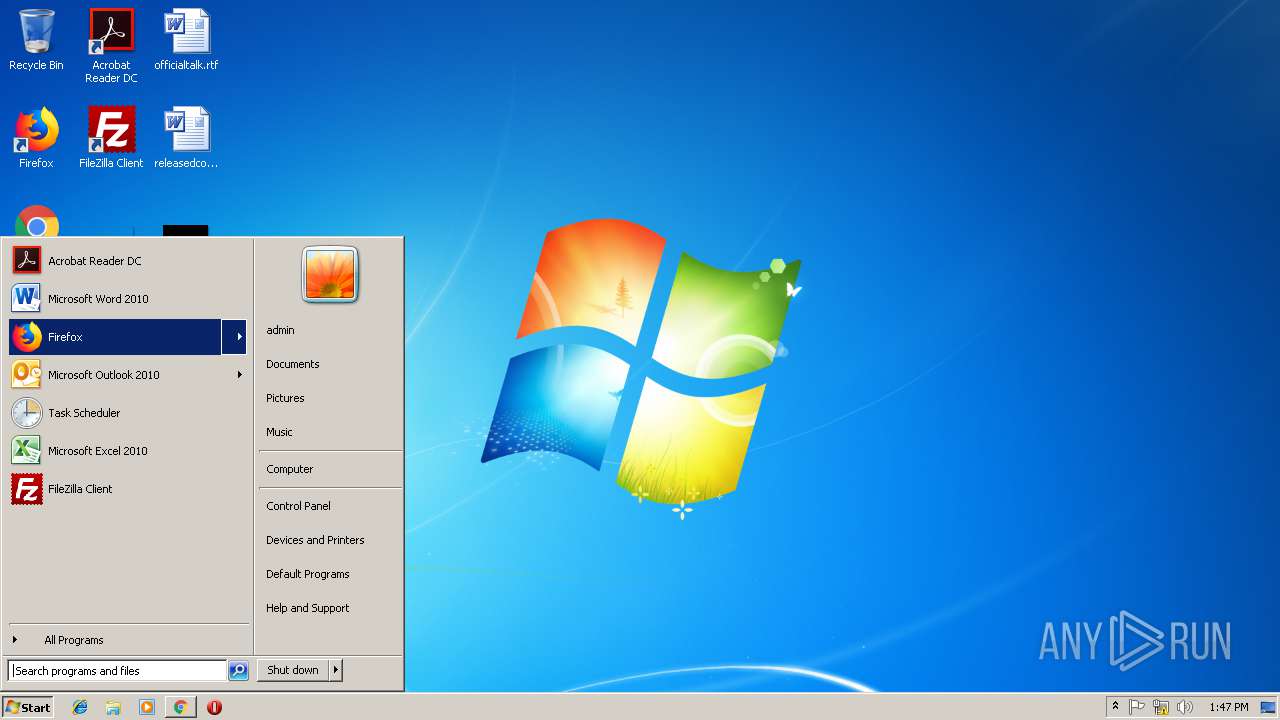Open Documents from Start menu

pyautogui.click(x=329, y=364)
